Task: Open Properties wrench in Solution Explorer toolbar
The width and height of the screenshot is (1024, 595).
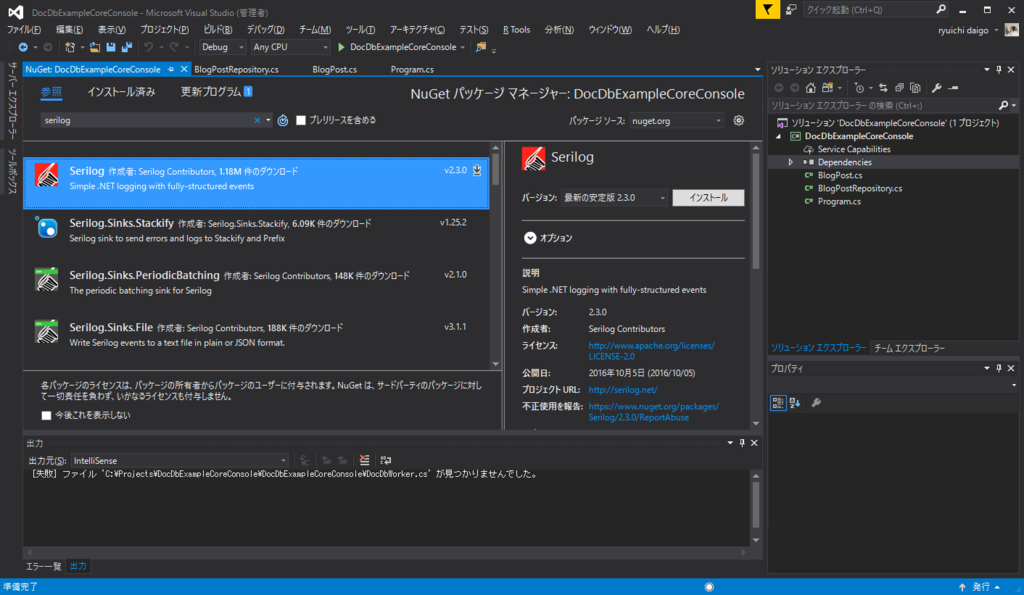Action: point(936,88)
